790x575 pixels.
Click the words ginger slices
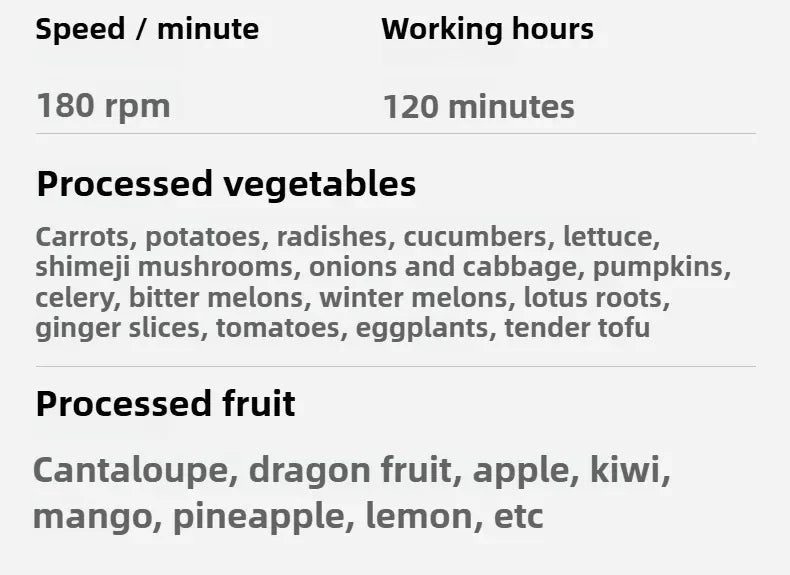(117, 328)
